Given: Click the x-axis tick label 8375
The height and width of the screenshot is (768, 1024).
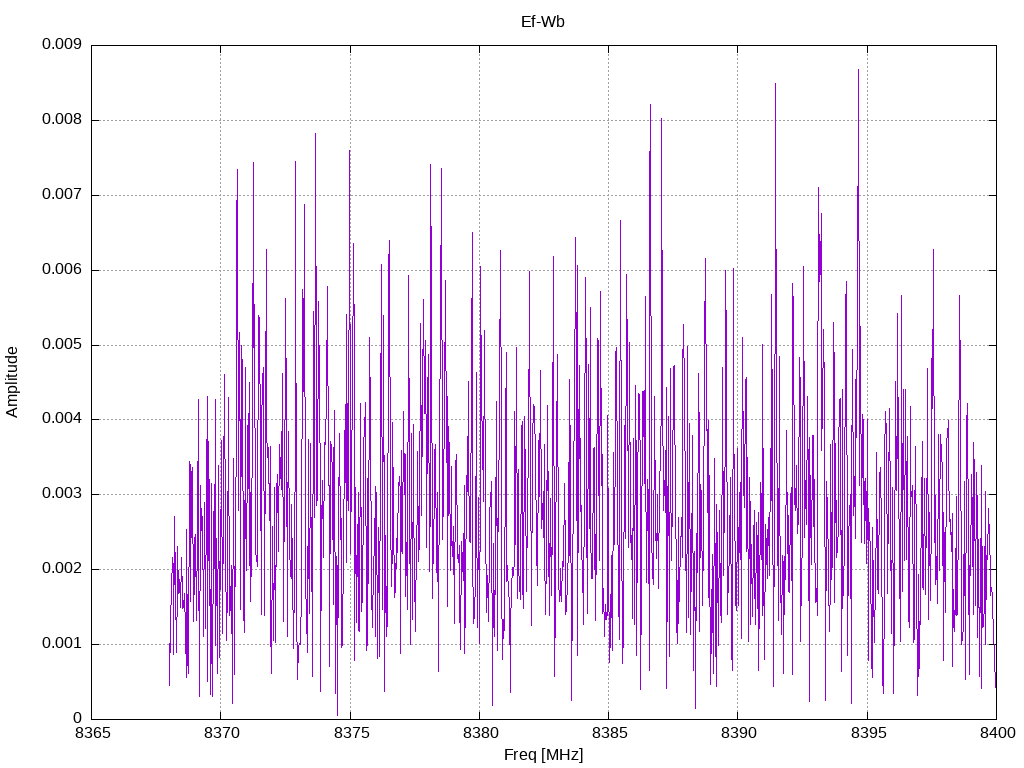Looking at the screenshot, I should point(351,733).
